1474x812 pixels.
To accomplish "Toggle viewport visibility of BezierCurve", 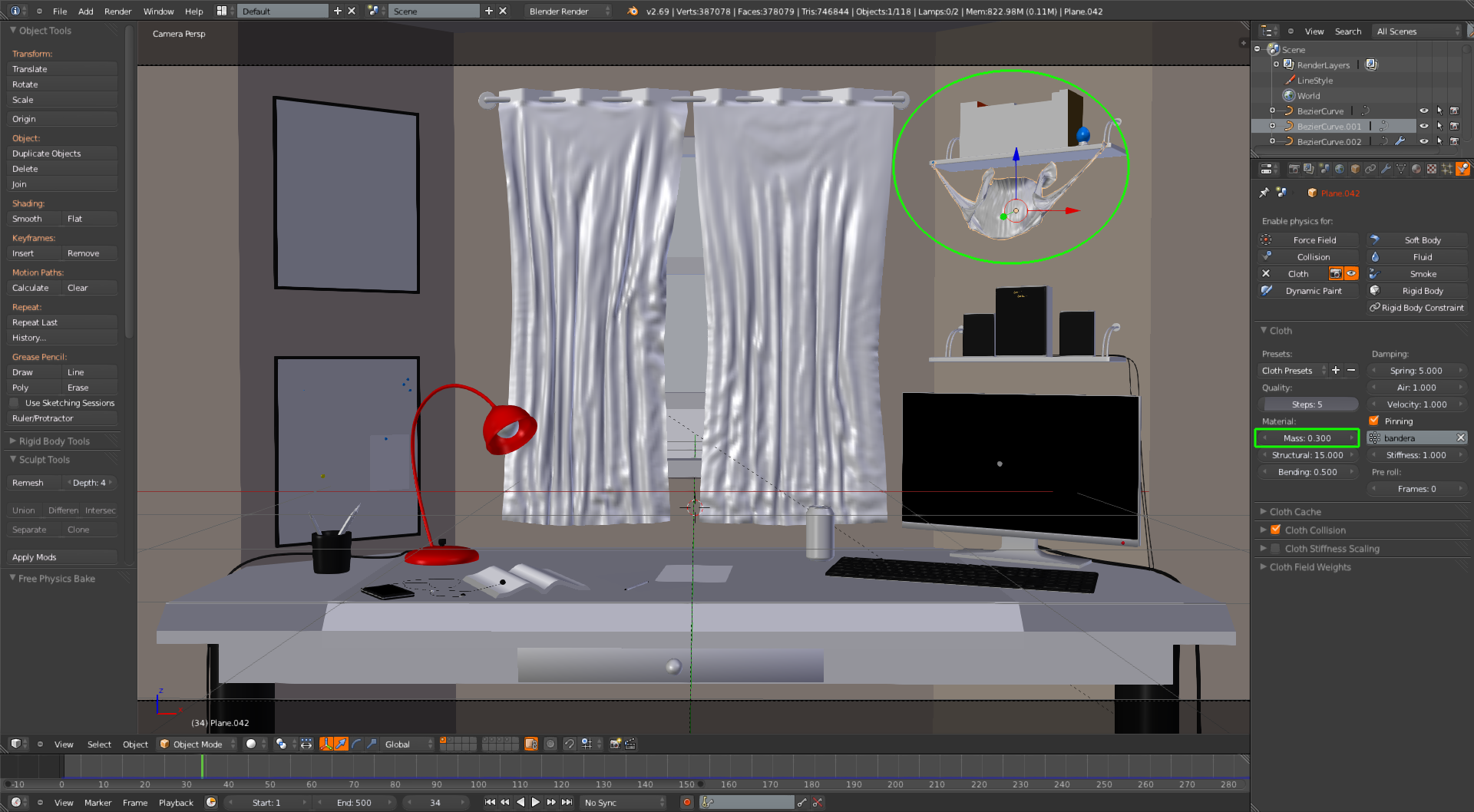I will tap(1424, 111).
